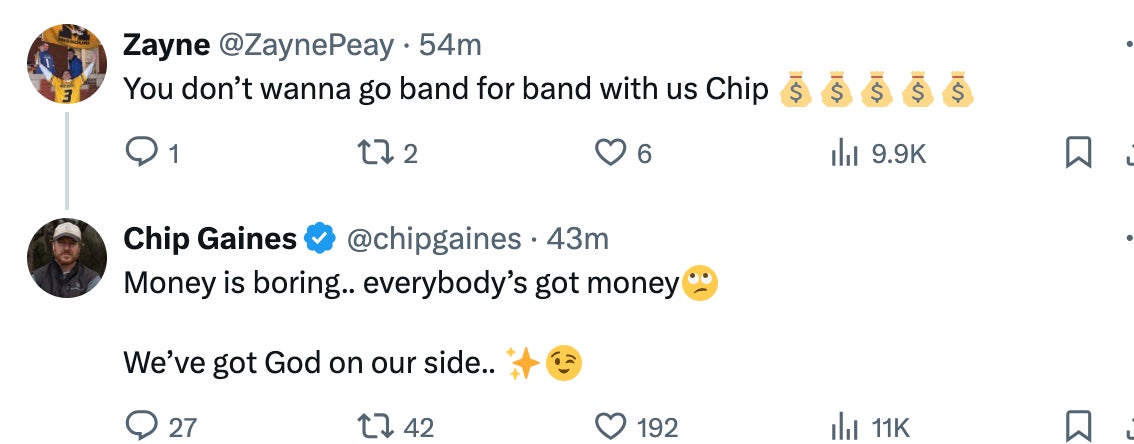
Task: Open Zayne display name link
Action: pyautogui.click(x=166, y=45)
